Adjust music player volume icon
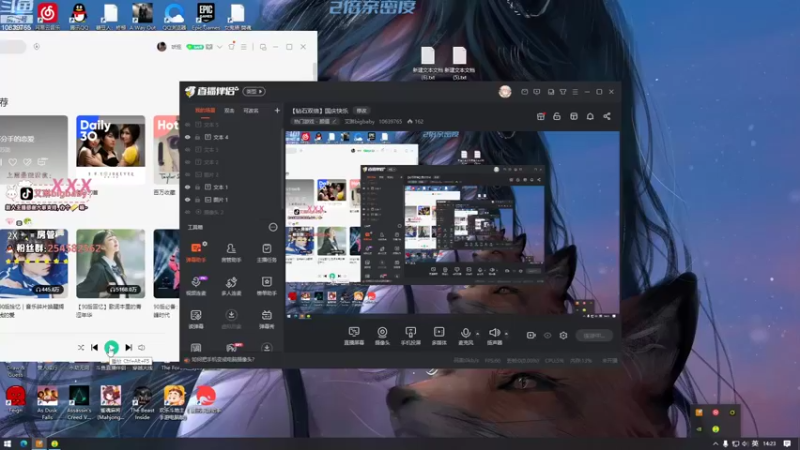 (141, 347)
